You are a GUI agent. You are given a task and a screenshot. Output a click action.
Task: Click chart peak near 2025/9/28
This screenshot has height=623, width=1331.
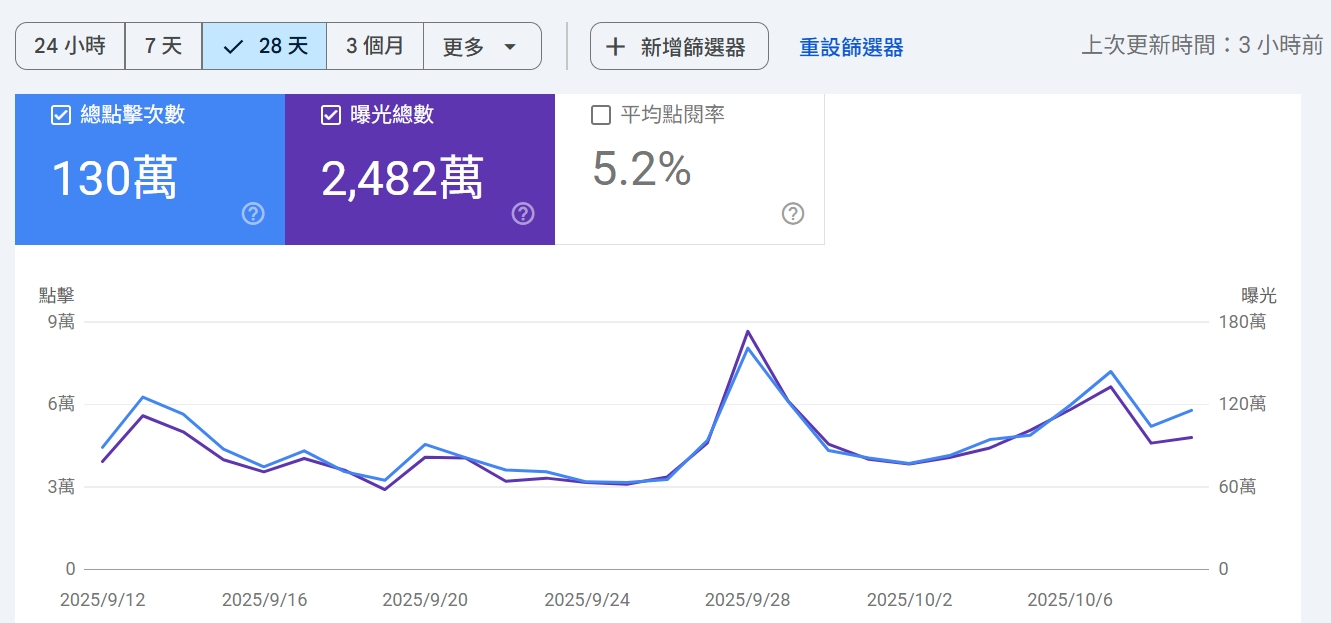pyautogui.click(x=748, y=332)
